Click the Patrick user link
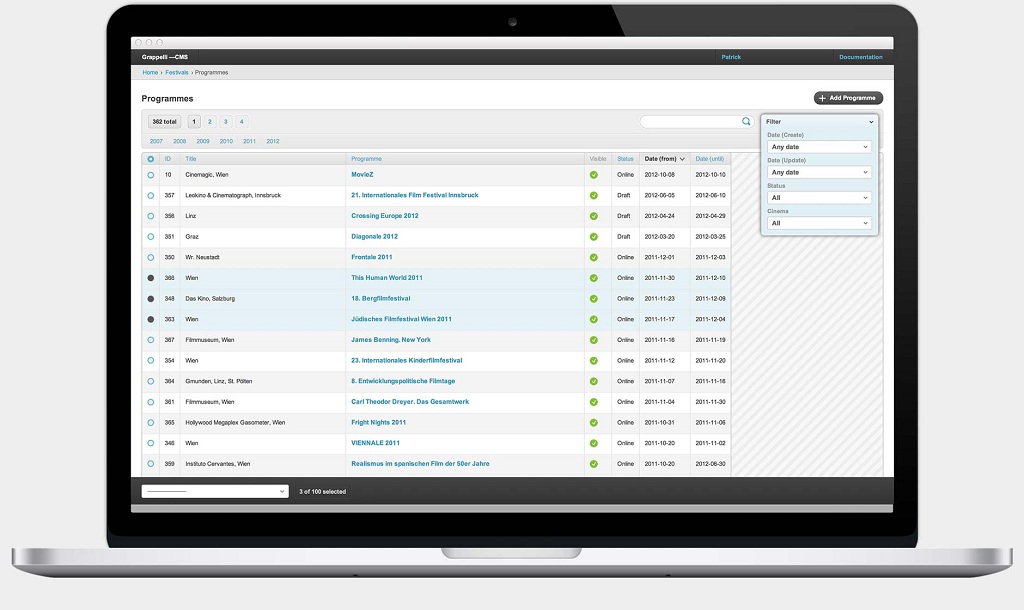 coord(731,57)
